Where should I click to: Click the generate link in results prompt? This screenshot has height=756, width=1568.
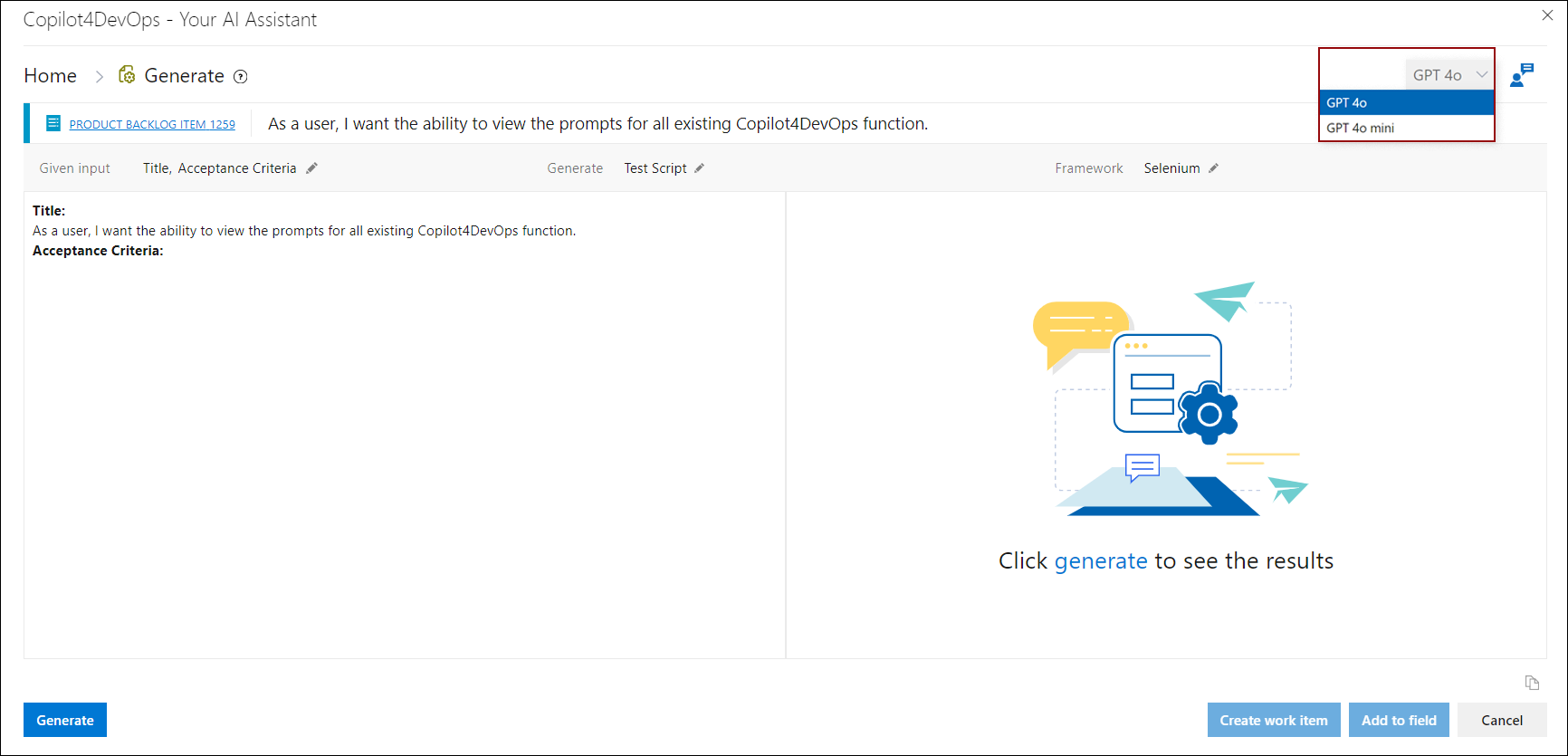tap(1101, 561)
